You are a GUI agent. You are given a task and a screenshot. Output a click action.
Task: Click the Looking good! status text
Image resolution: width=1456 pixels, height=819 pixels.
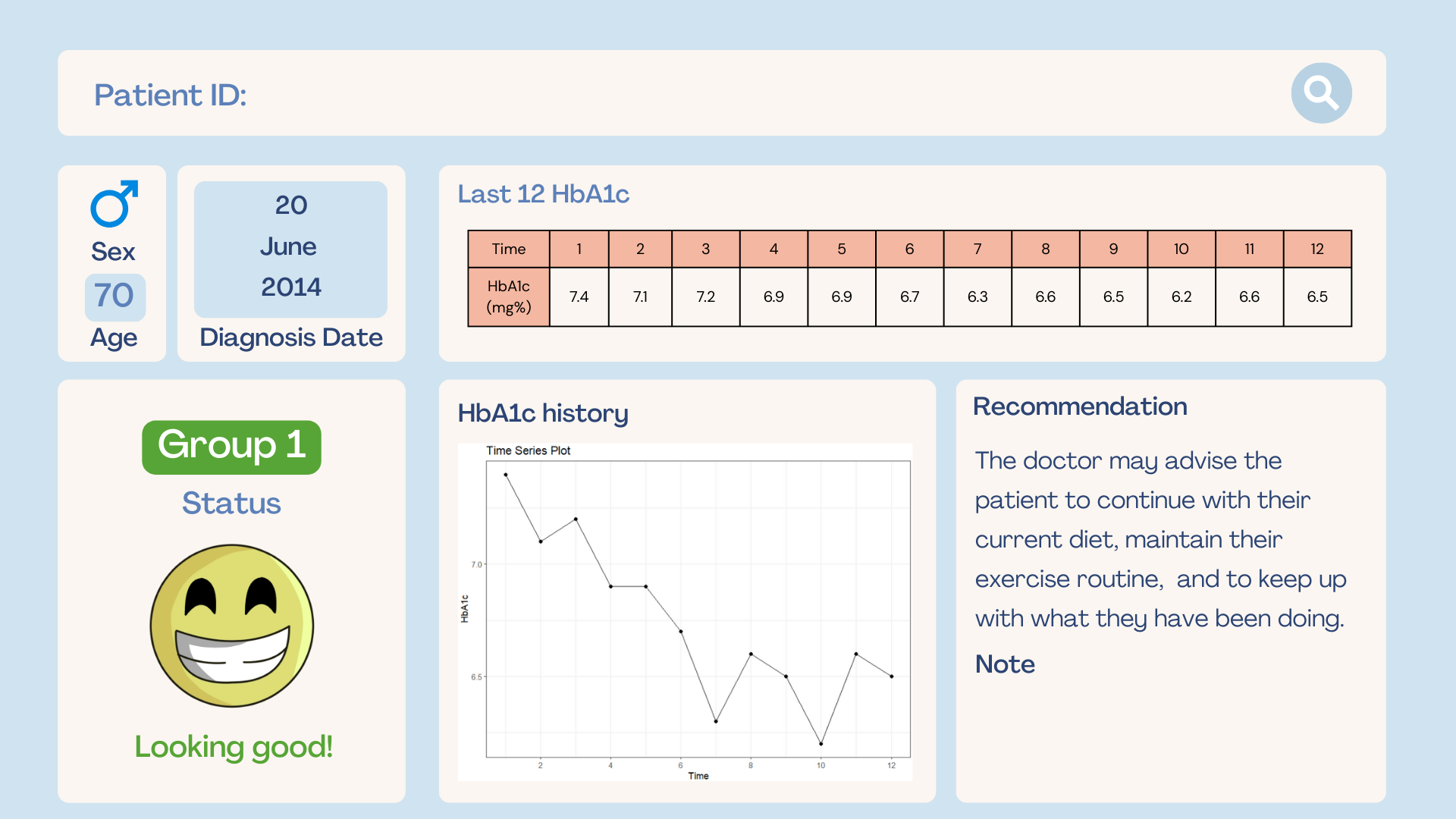click(x=234, y=747)
